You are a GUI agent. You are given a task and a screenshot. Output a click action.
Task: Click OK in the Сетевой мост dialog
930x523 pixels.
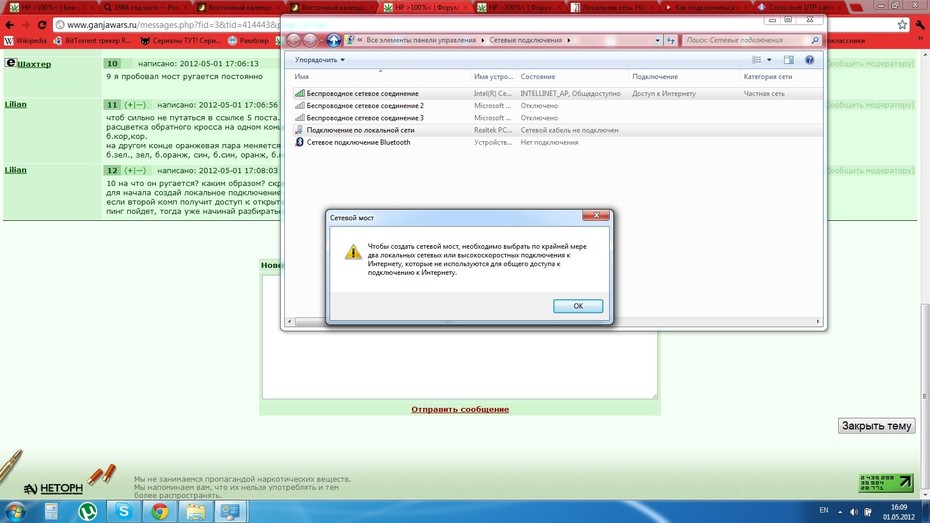pos(578,306)
